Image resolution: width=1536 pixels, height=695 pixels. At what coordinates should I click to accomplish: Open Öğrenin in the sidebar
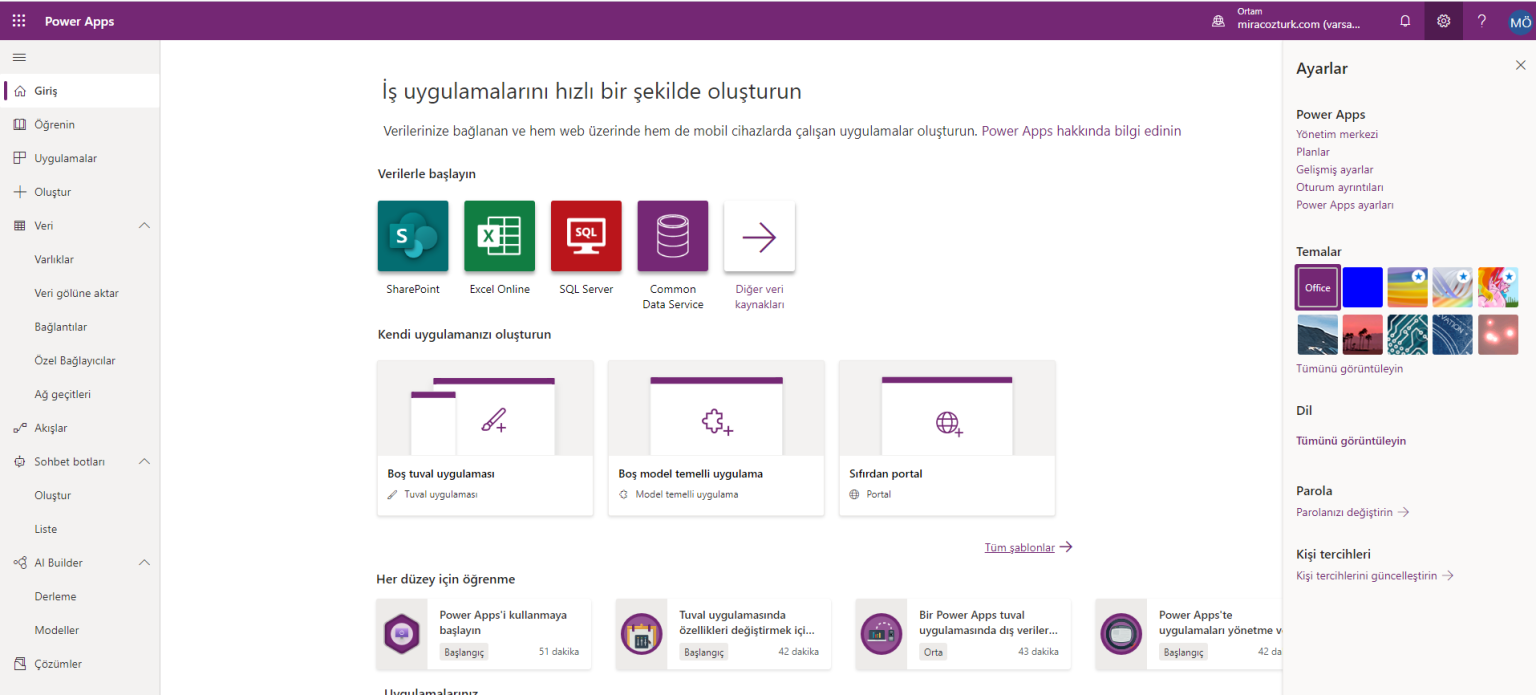[80, 125]
